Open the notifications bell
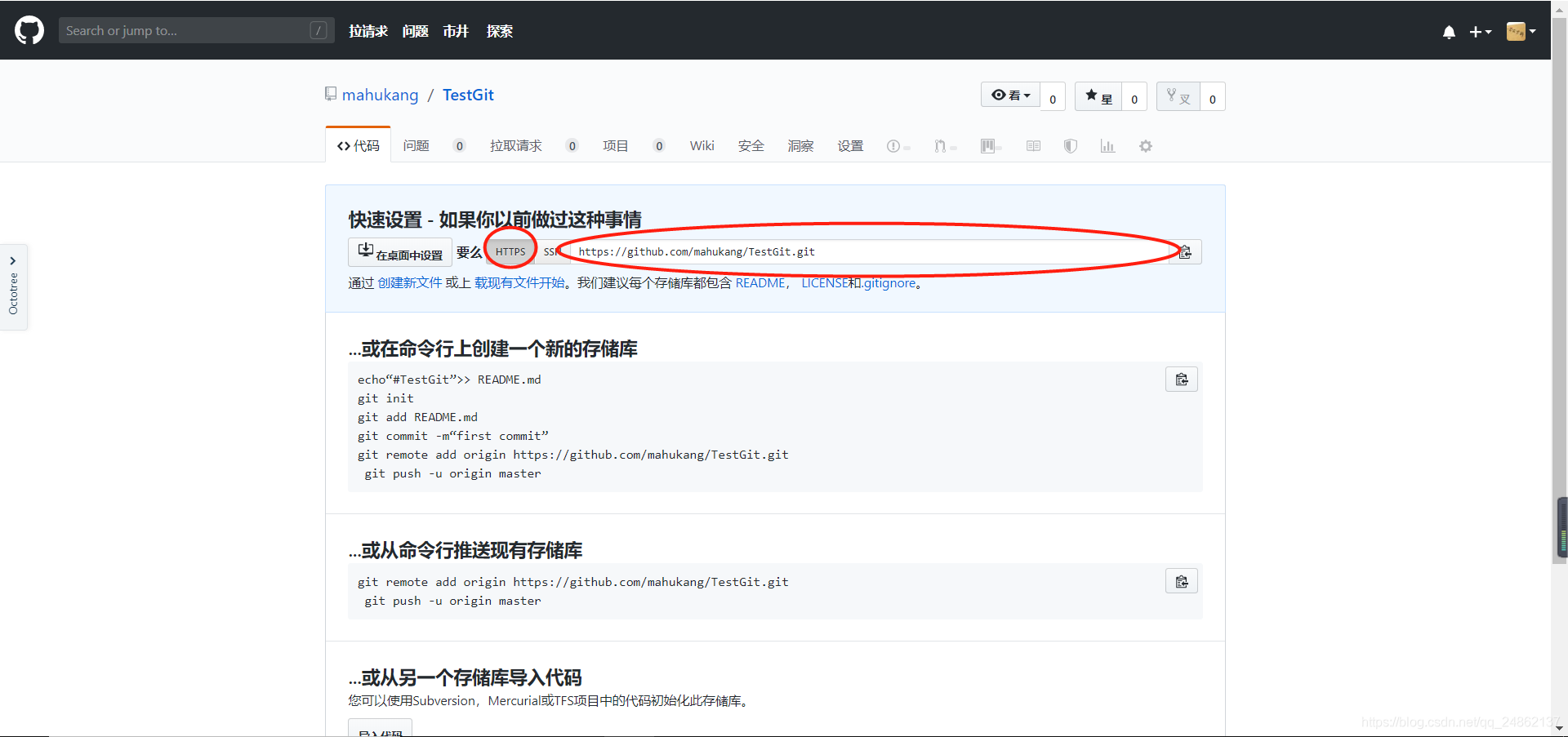Image resolution: width=1568 pixels, height=737 pixels. 1449,32
